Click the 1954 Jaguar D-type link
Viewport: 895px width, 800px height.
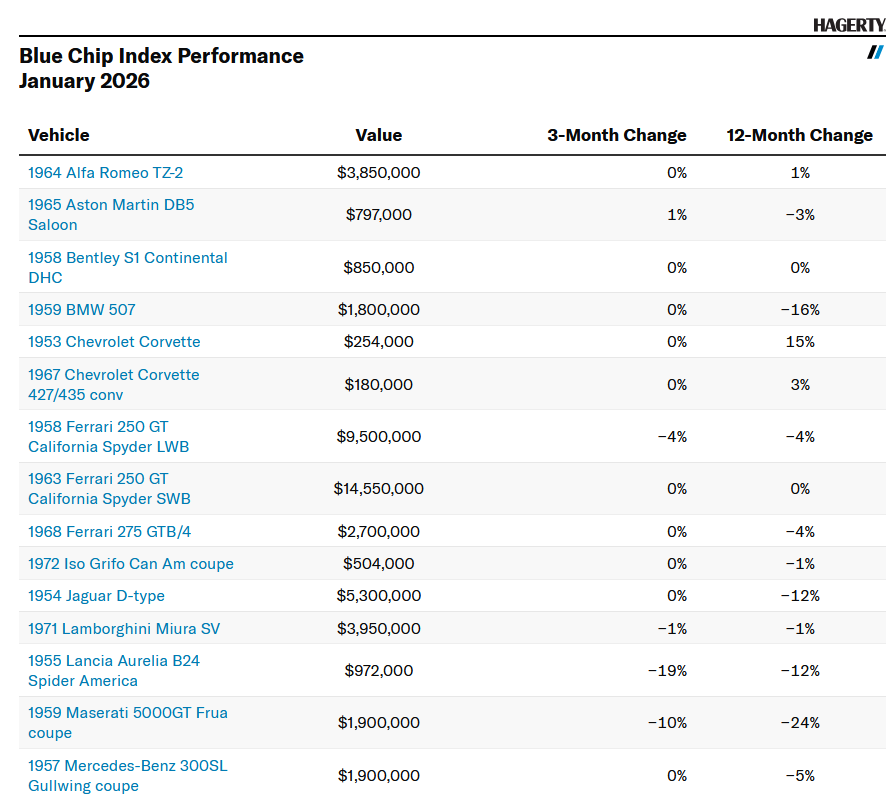coord(96,596)
